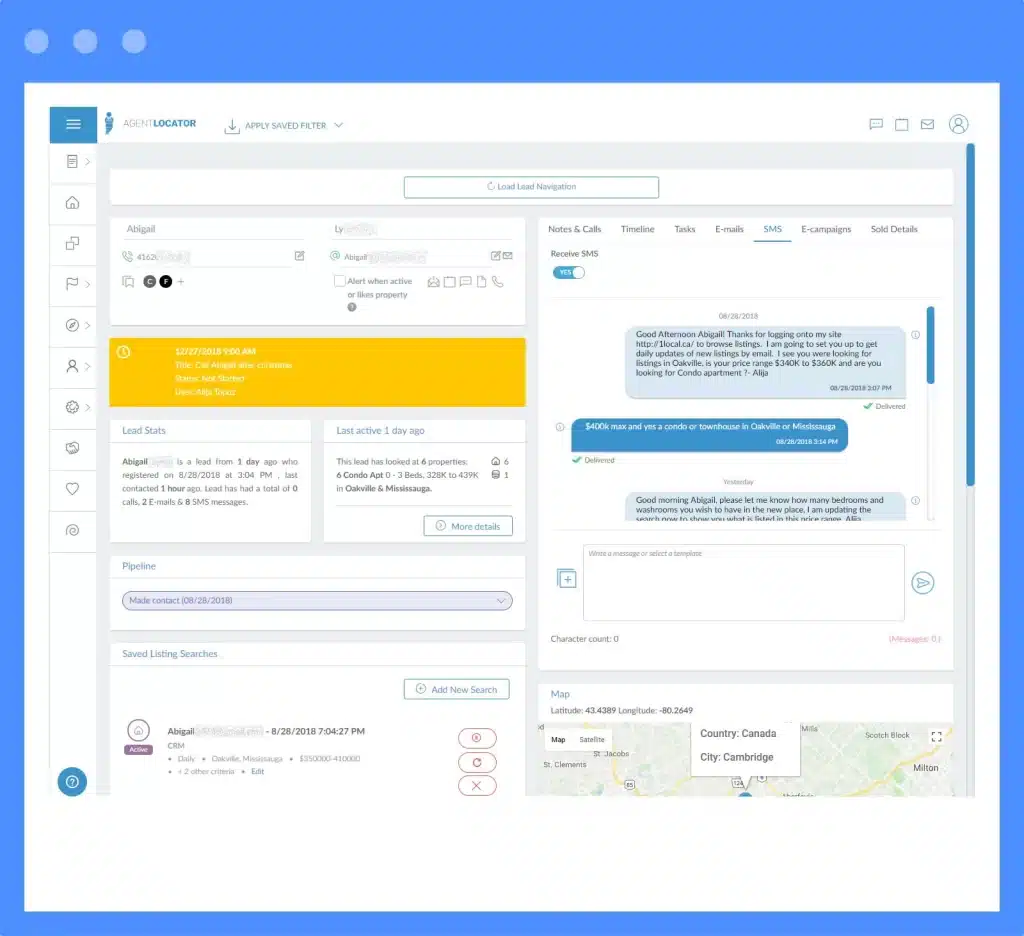Click the blue help question mark button

(x=72, y=782)
